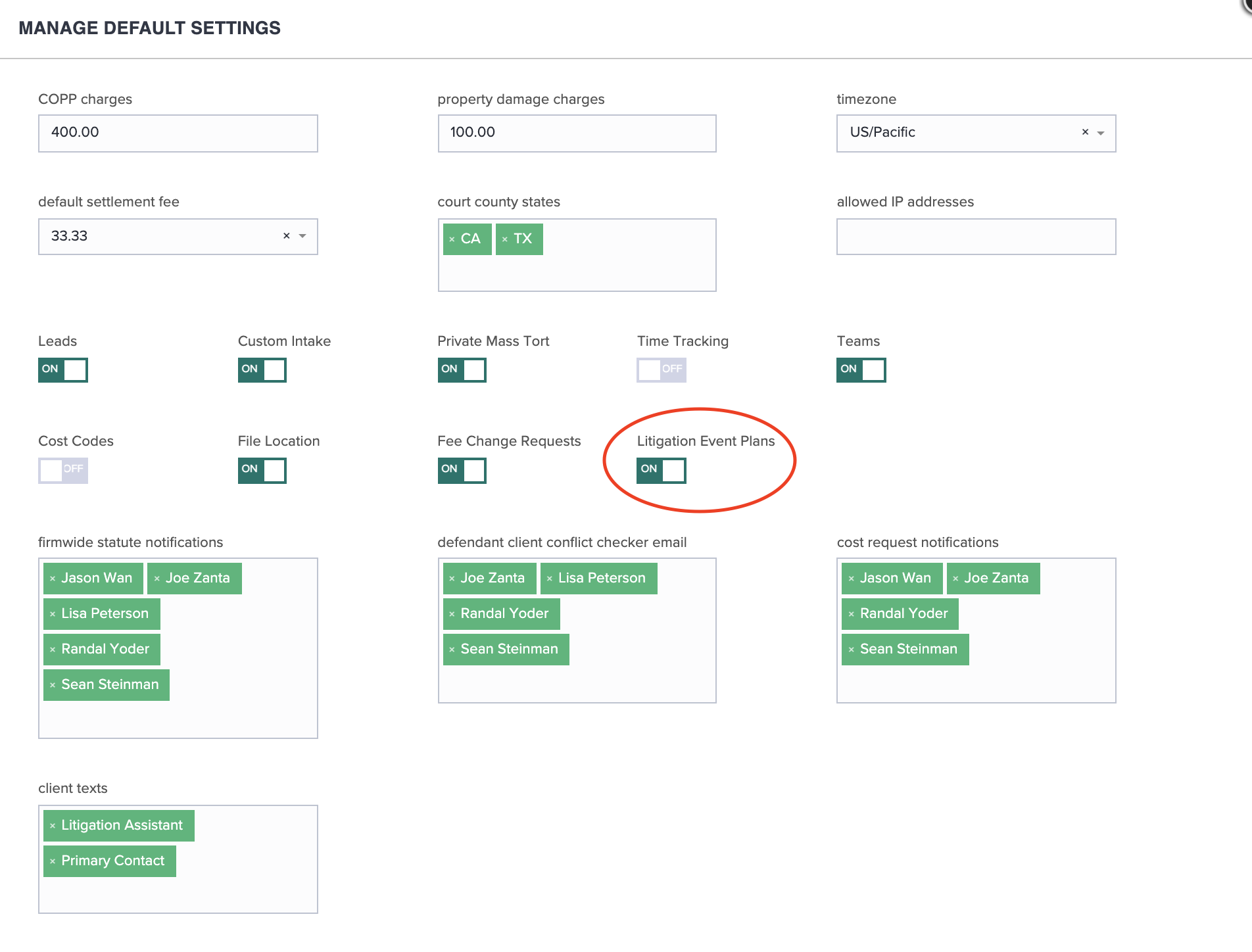Edit the COPP charges value

coord(178,132)
